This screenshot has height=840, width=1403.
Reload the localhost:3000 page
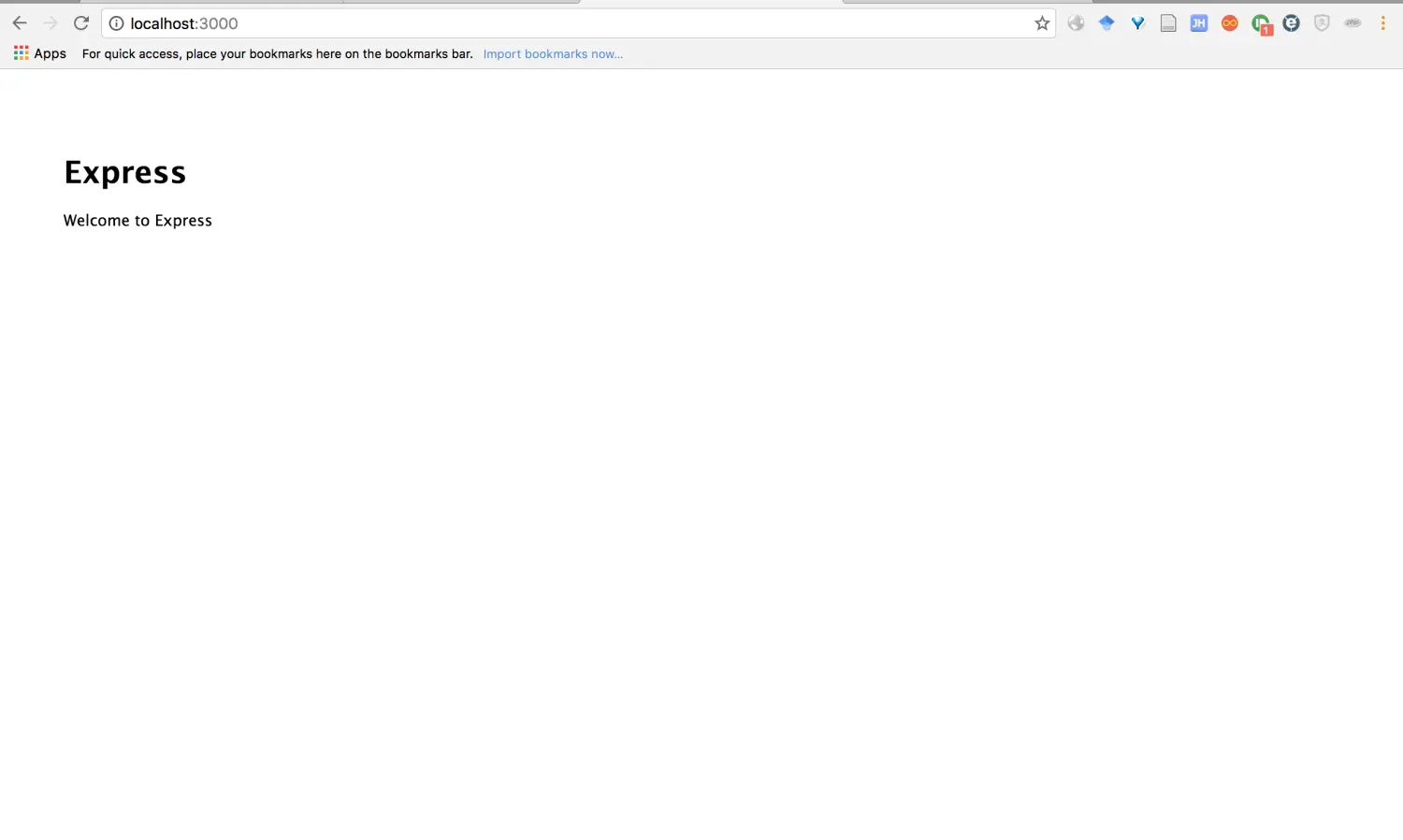[x=81, y=23]
